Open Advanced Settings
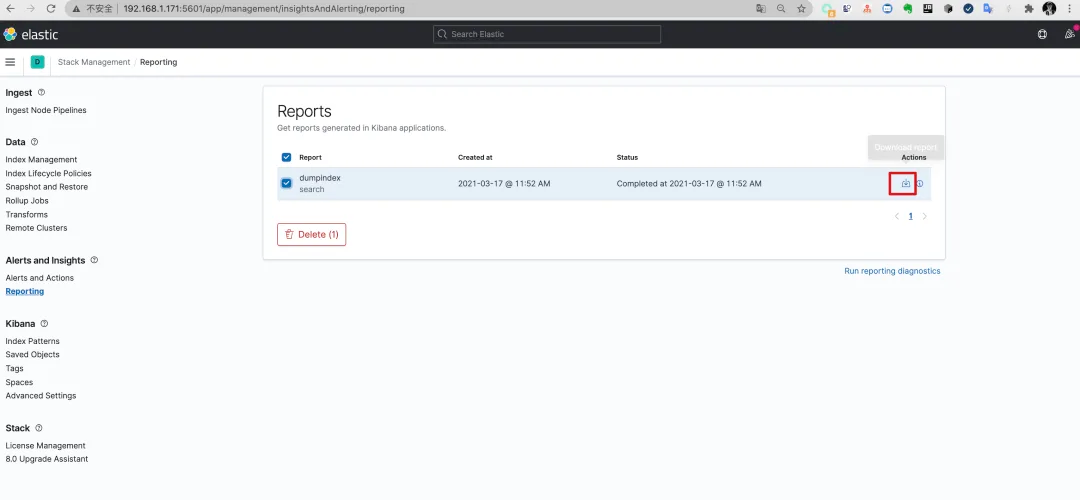 point(41,396)
